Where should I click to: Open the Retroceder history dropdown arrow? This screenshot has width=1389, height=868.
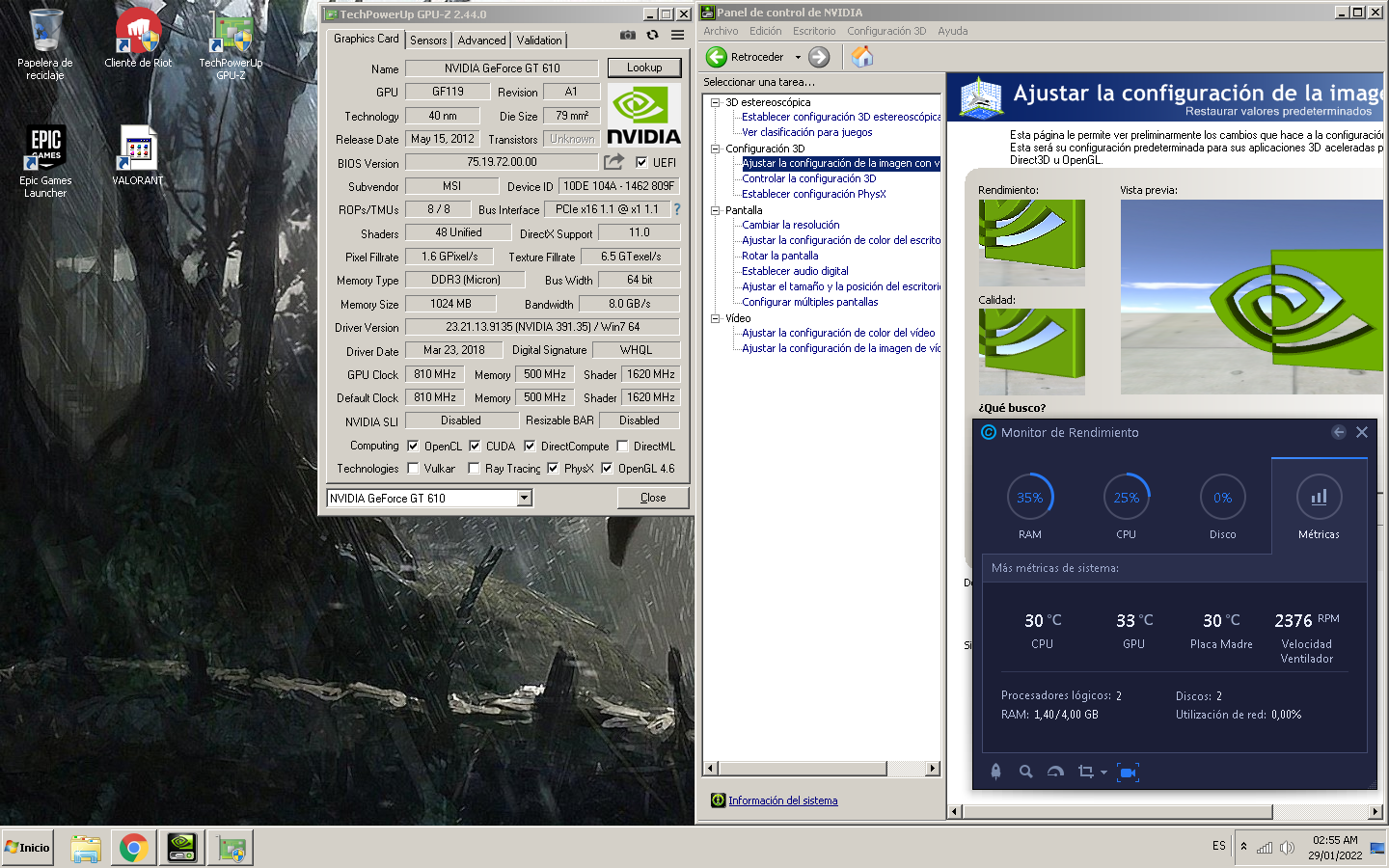[798, 57]
